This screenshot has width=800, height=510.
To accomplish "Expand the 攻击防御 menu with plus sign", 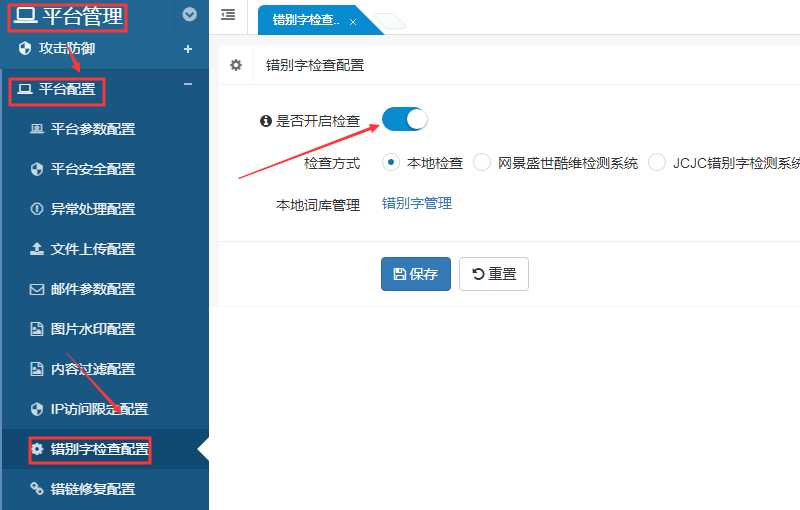I will point(188,48).
